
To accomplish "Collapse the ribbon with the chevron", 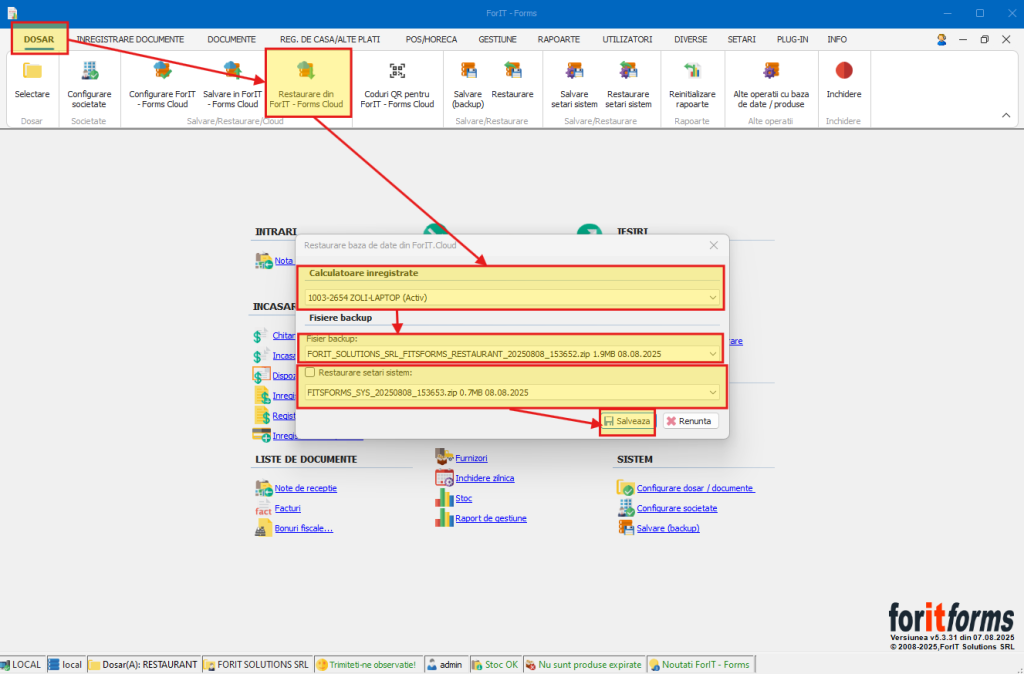I will (1006, 116).
